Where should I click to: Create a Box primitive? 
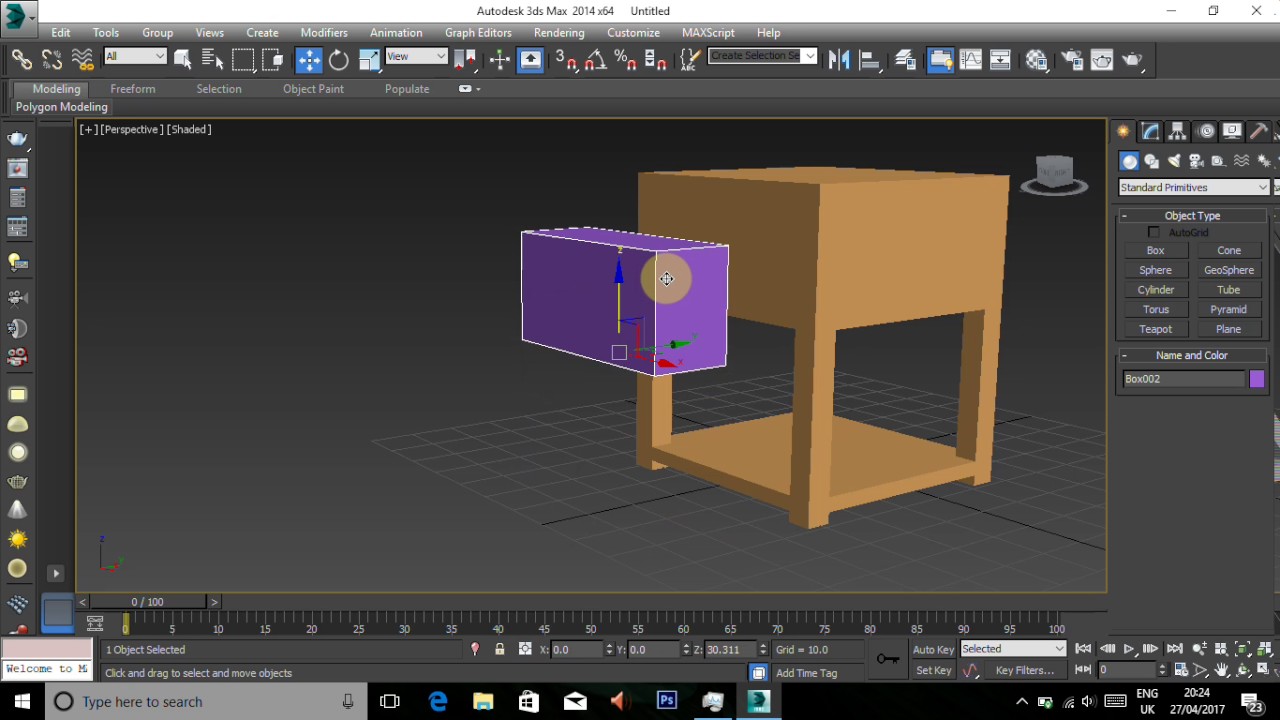(x=1155, y=251)
